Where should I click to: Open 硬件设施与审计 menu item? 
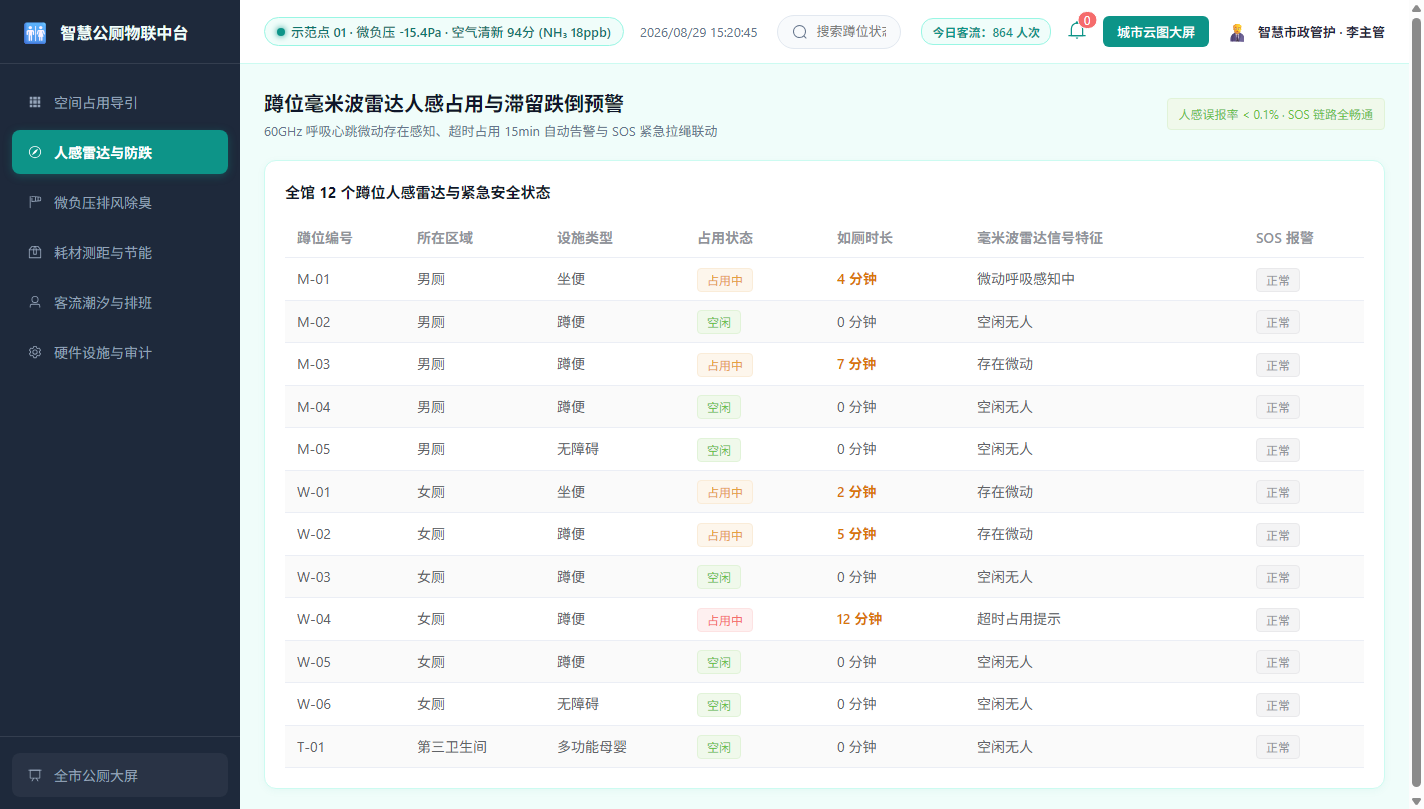(120, 352)
